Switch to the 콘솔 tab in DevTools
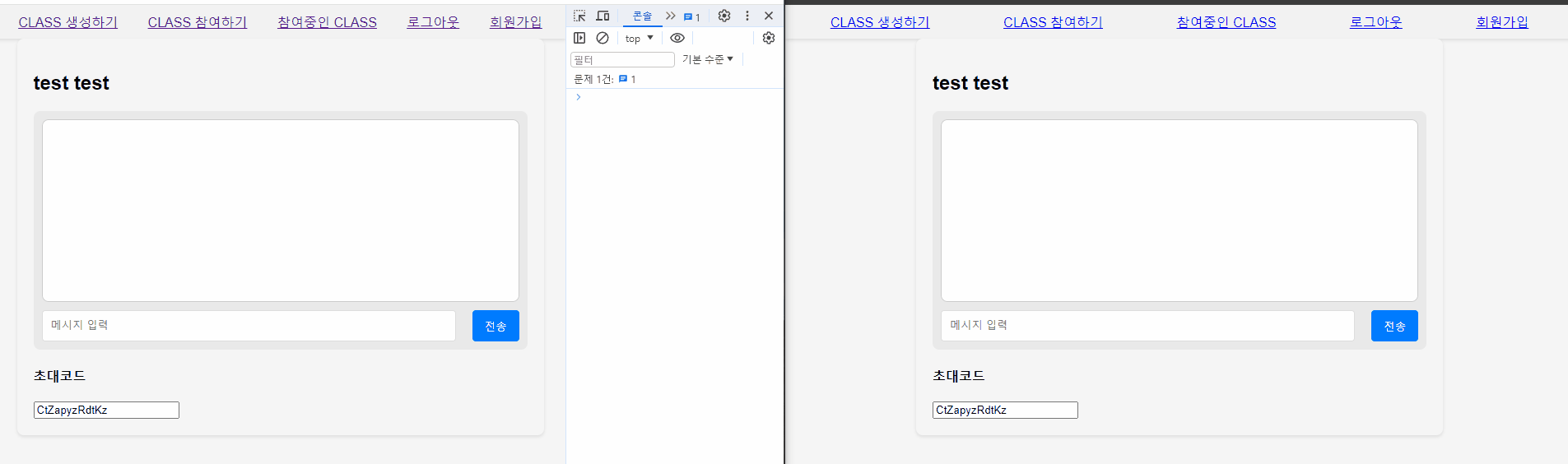This screenshot has height=464, width=1568. click(x=642, y=16)
